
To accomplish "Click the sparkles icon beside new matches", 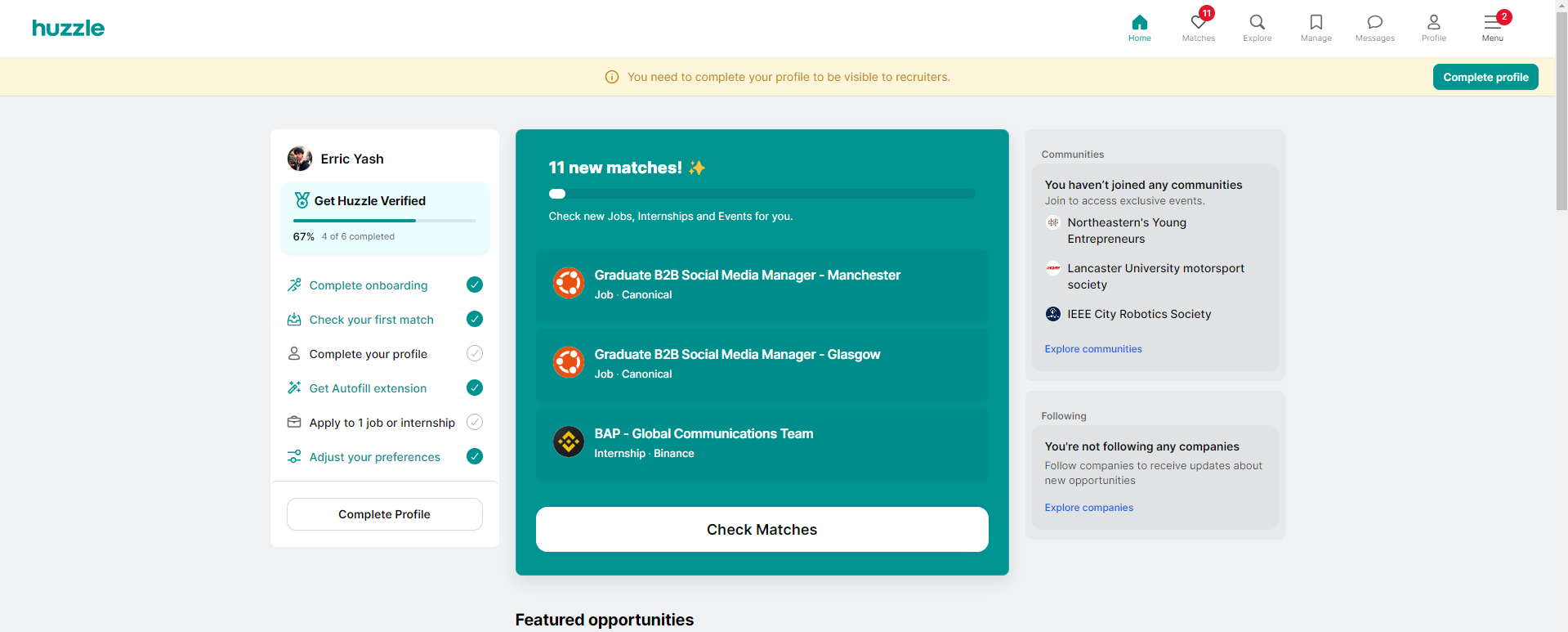I will [697, 168].
